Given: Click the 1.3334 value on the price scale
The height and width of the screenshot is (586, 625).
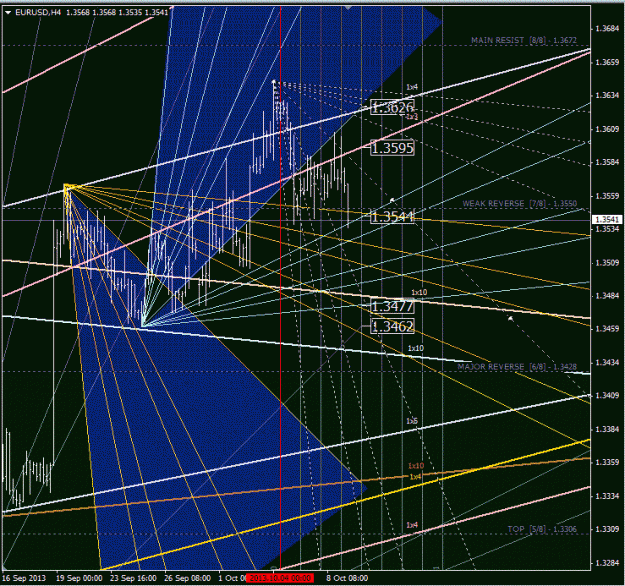Looking at the screenshot, I should [607, 496].
